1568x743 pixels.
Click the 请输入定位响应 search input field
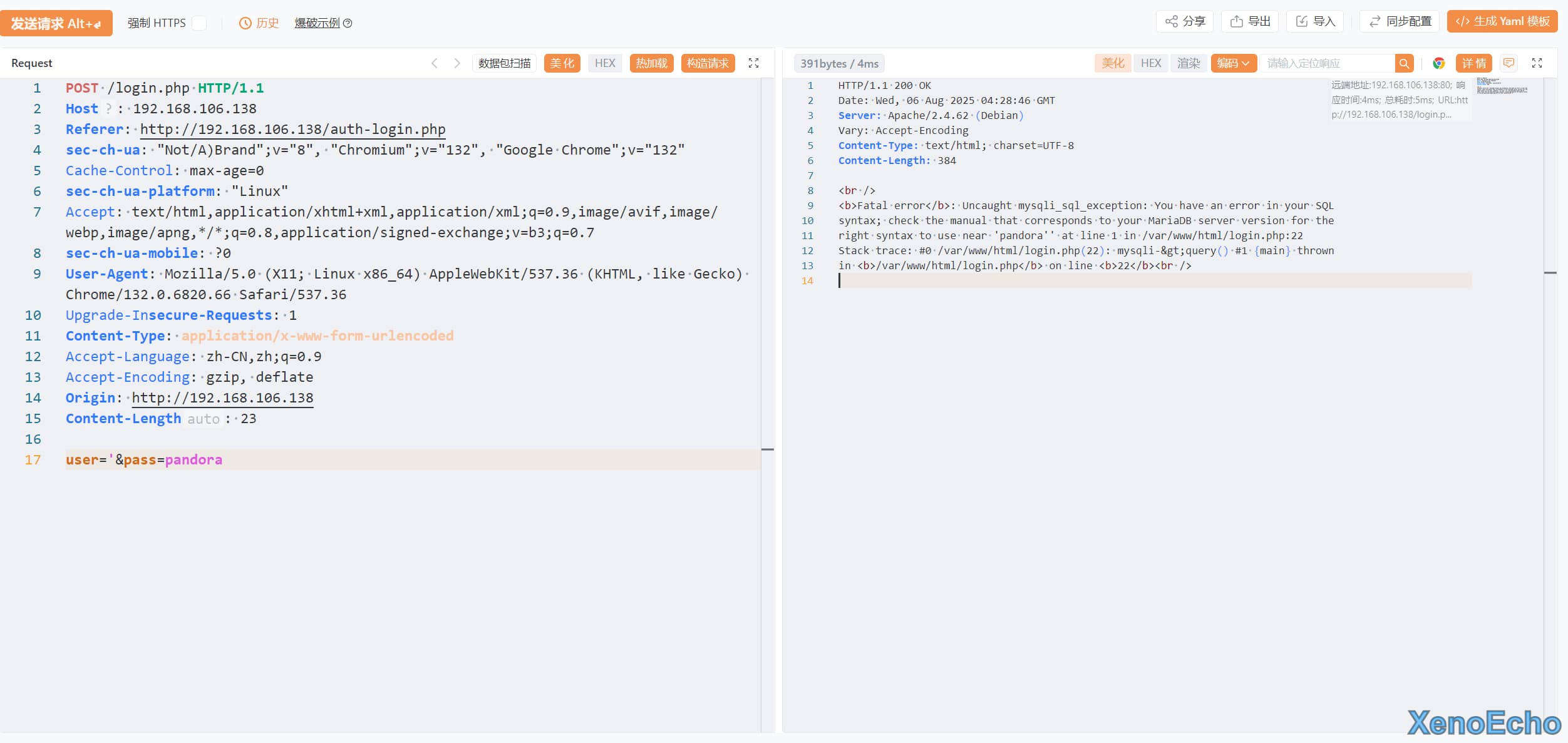1327,63
